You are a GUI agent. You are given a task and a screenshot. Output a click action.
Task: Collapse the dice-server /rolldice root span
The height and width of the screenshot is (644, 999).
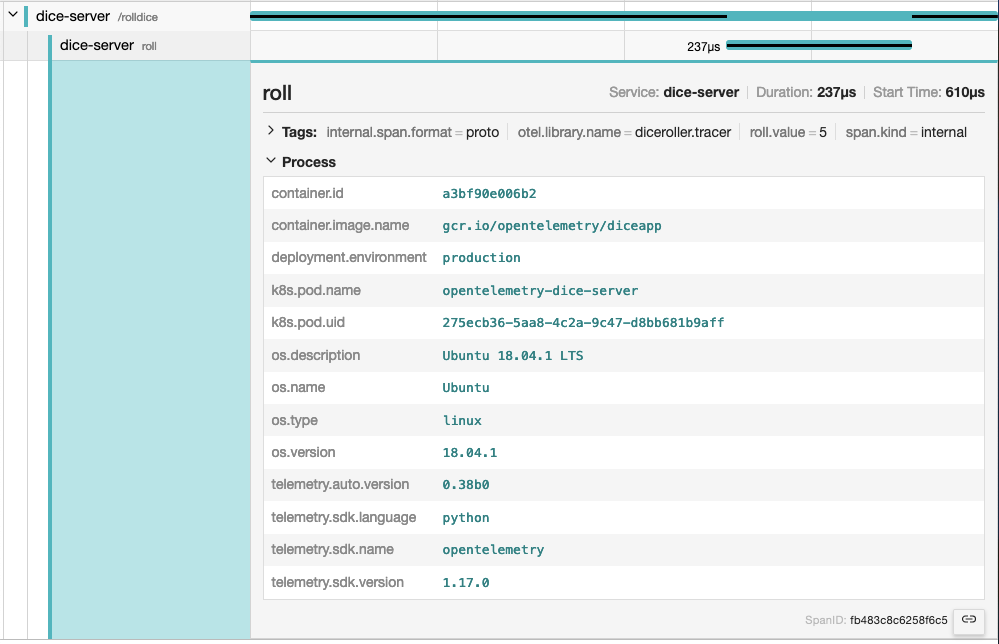[x=12, y=15]
